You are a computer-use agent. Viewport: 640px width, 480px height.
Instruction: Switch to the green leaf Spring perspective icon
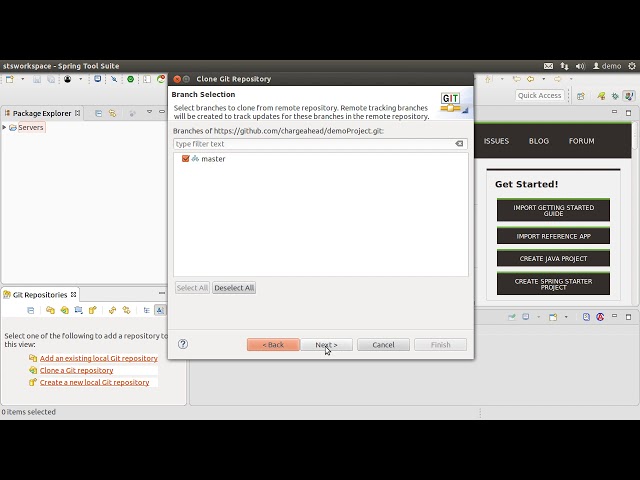click(601, 96)
